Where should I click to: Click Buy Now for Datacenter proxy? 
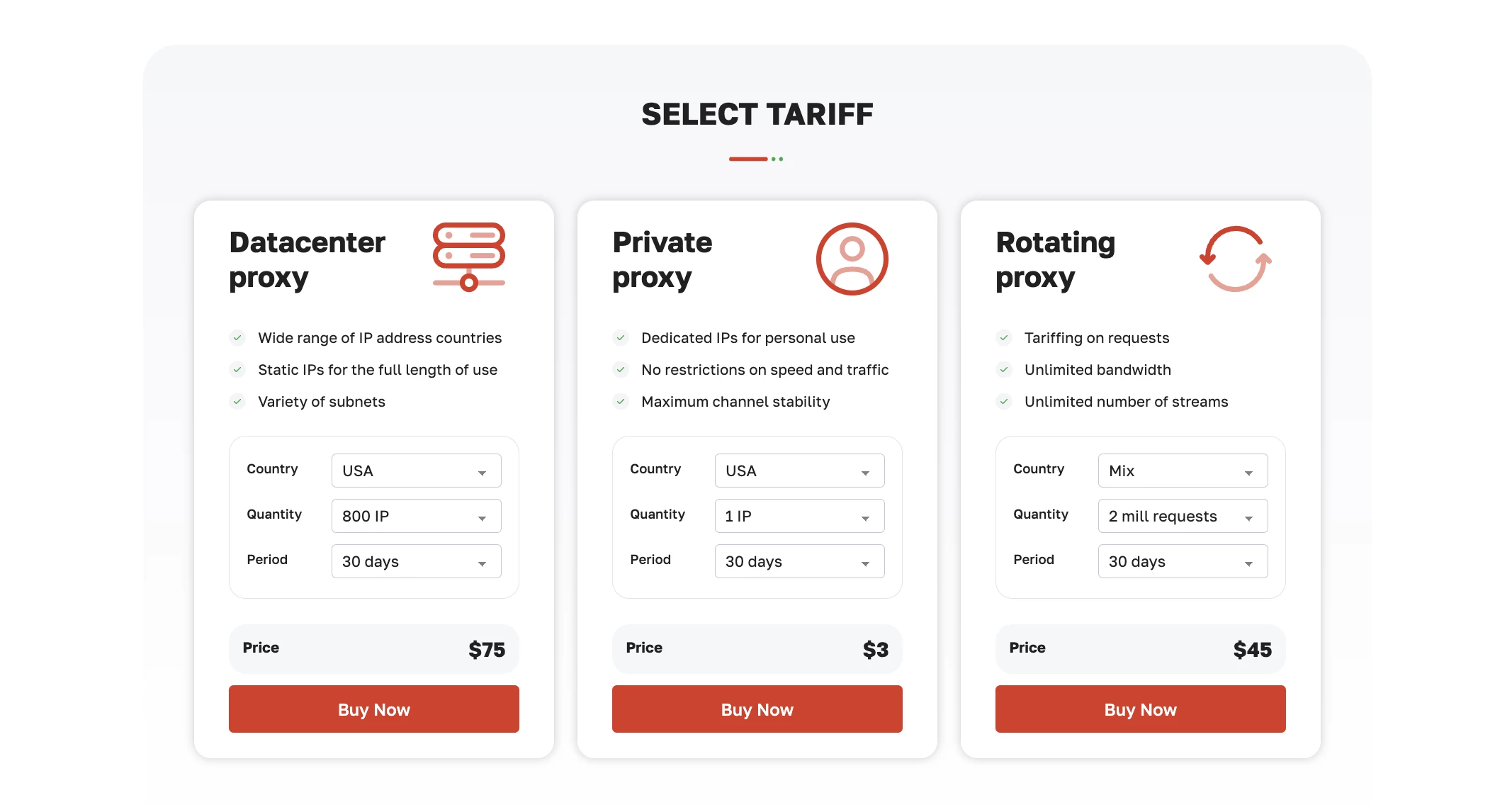coord(373,709)
